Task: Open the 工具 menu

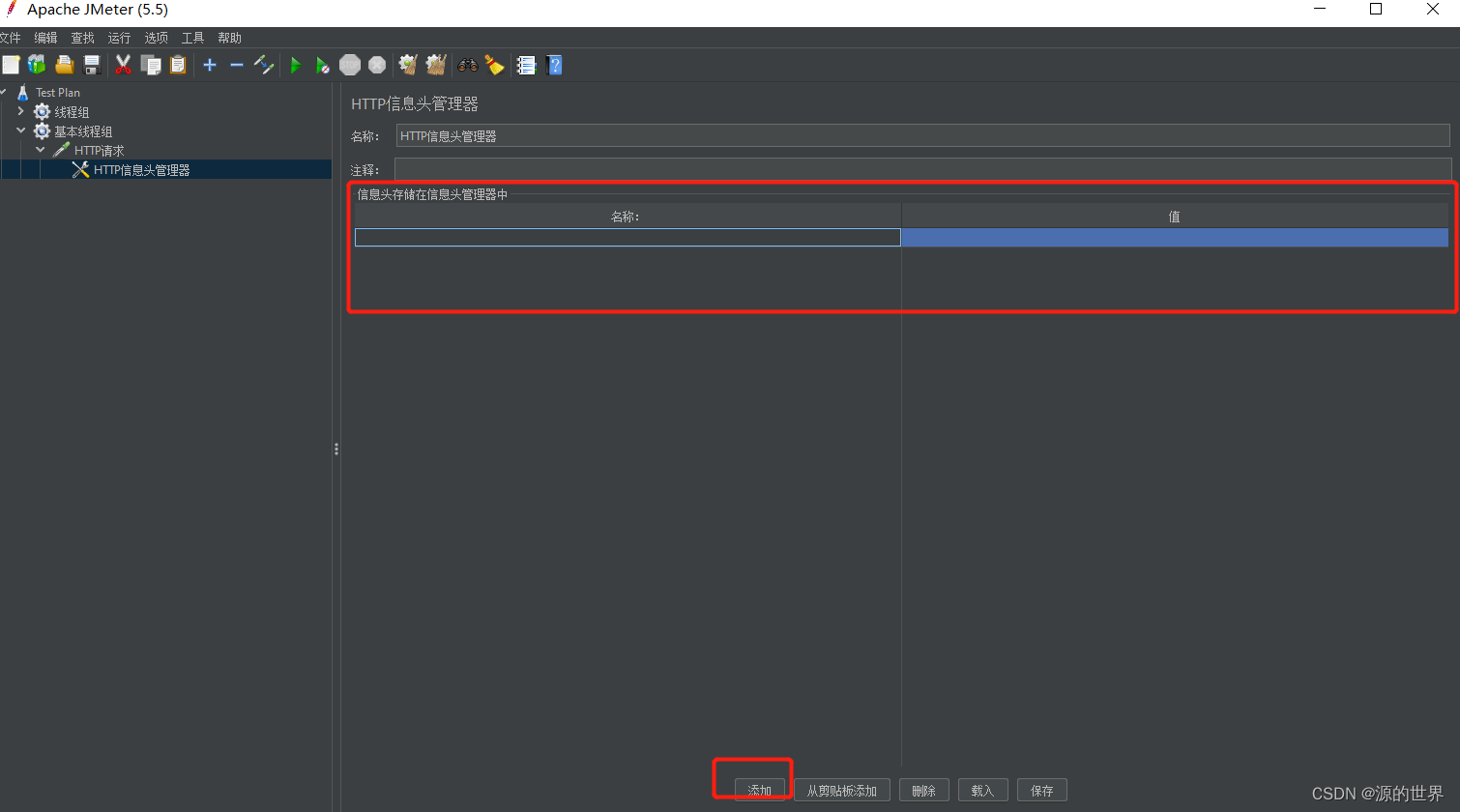Action: click(x=192, y=38)
